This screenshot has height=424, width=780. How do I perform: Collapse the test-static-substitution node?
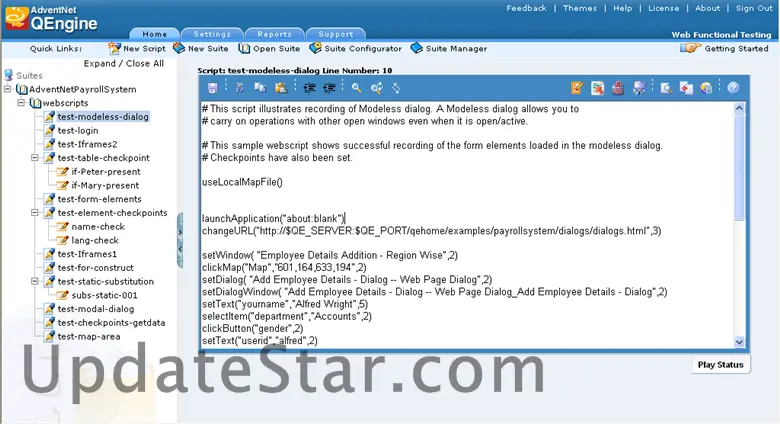click(35, 281)
